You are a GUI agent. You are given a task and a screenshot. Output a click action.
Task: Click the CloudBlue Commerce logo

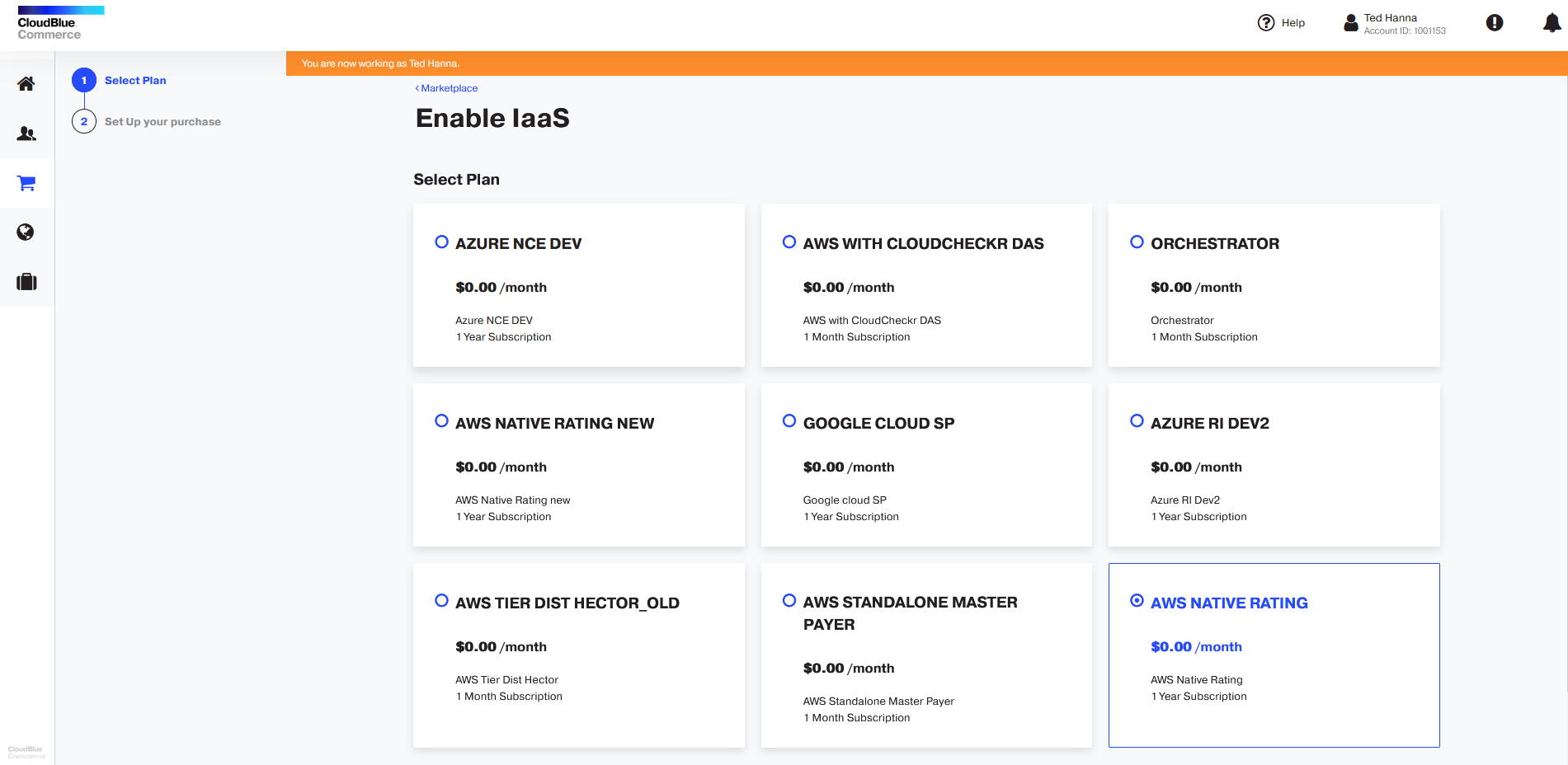tap(60, 23)
